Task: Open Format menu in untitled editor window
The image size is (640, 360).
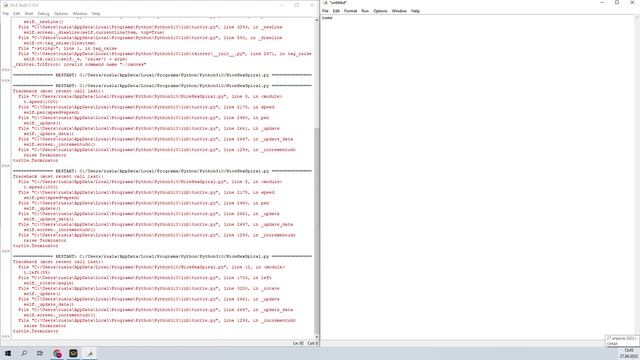Action: pyautogui.click(x=350, y=11)
